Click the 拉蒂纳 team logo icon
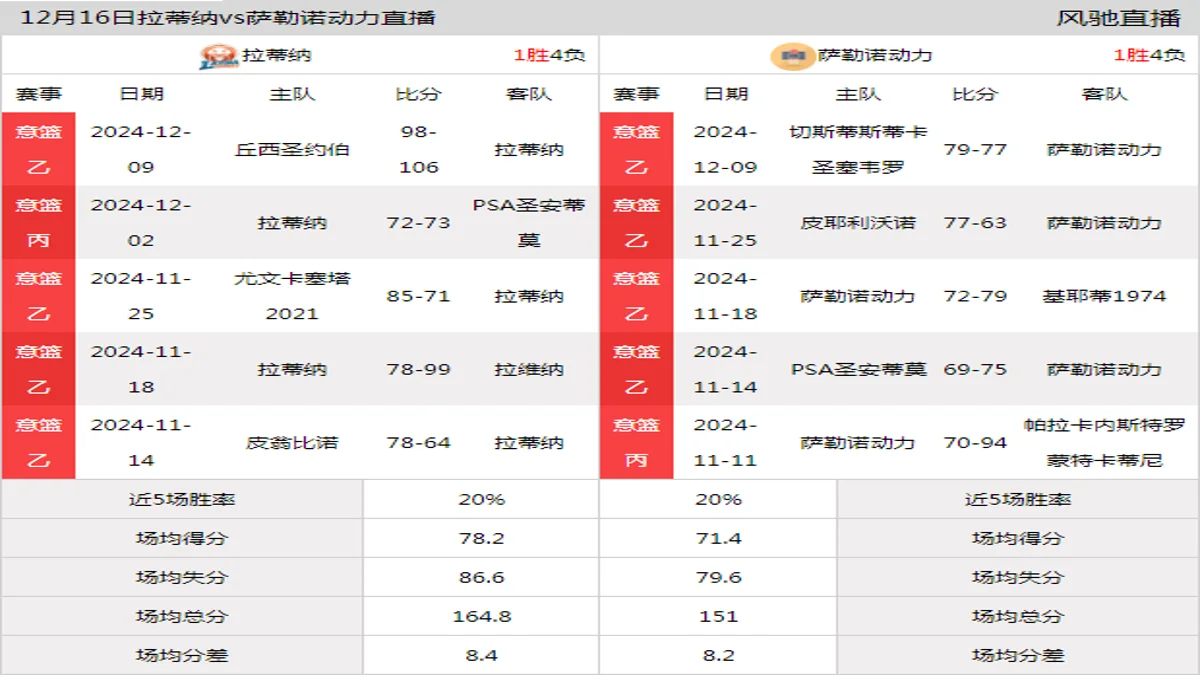Viewport: 1200px width, 675px height. 219,56
